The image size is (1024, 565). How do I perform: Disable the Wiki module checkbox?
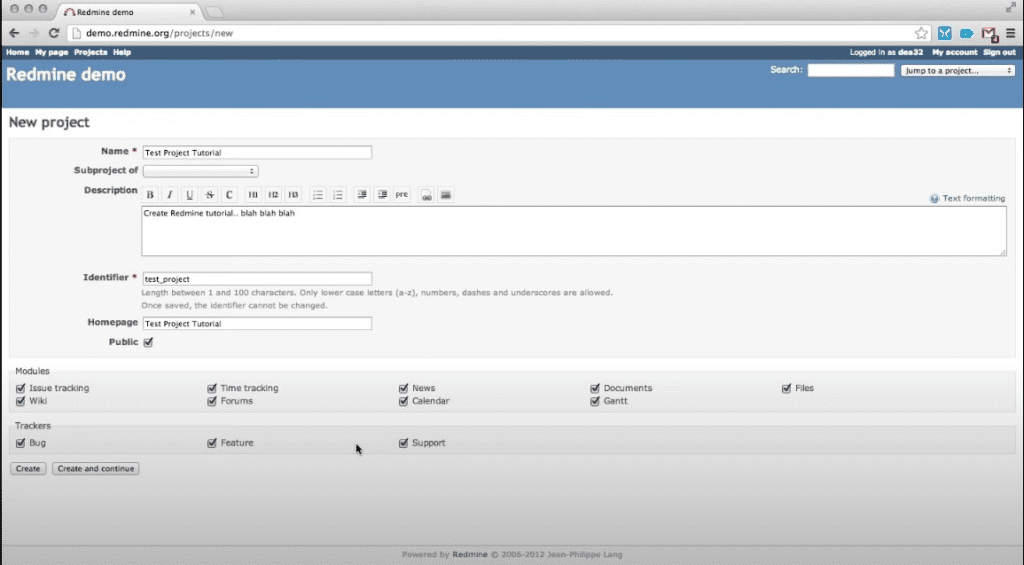[x=20, y=401]
